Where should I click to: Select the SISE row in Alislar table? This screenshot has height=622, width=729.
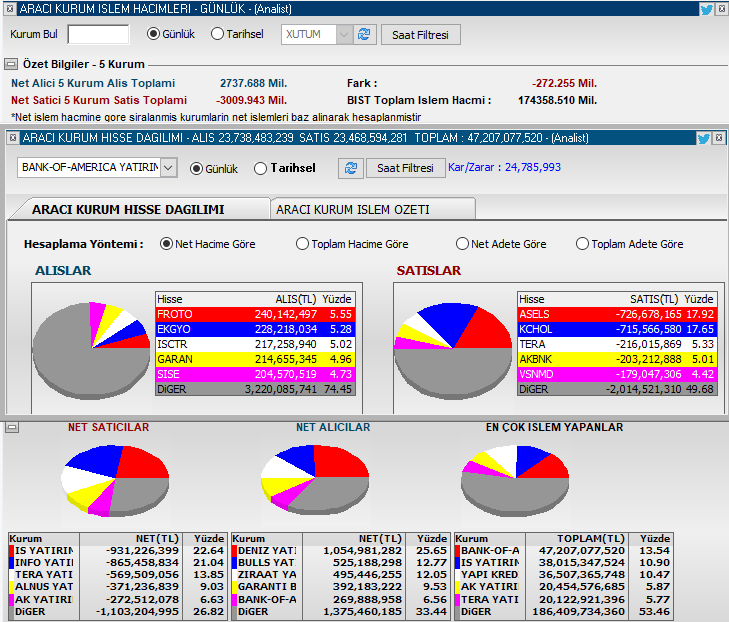tap(255, 374)
